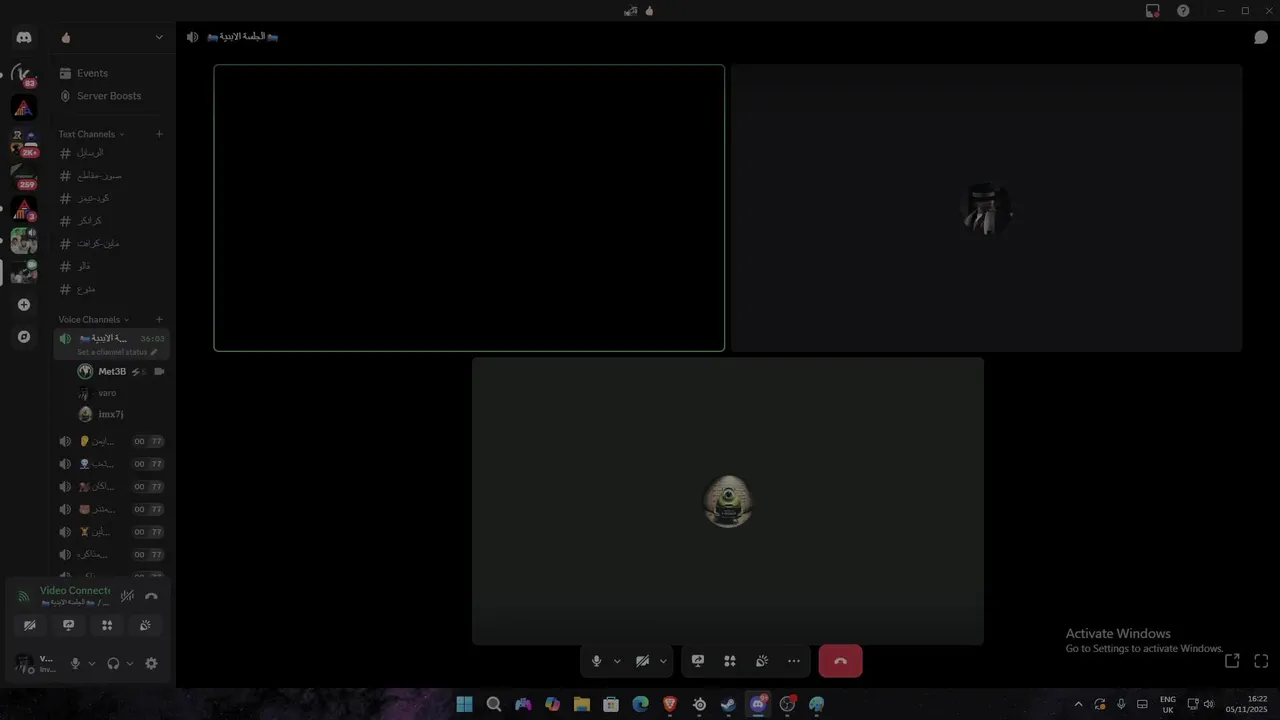Join voice channel with skull emoji
The image size is (1280, 720).
111,464
